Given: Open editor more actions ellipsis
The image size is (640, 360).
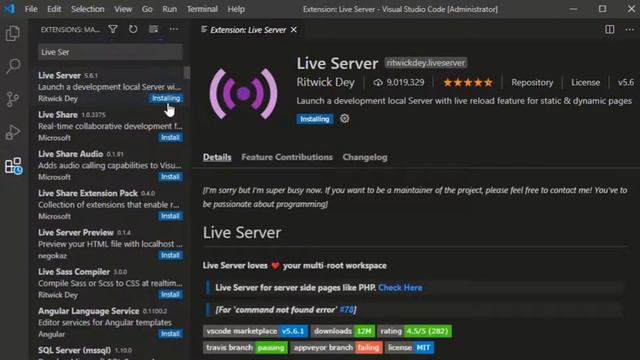Looking at the screenshot, I should click(x=629, y=29).
